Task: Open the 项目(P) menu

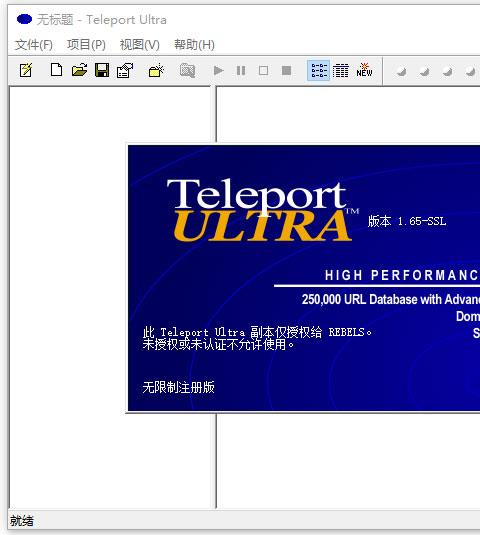Action: coord(86,45)
